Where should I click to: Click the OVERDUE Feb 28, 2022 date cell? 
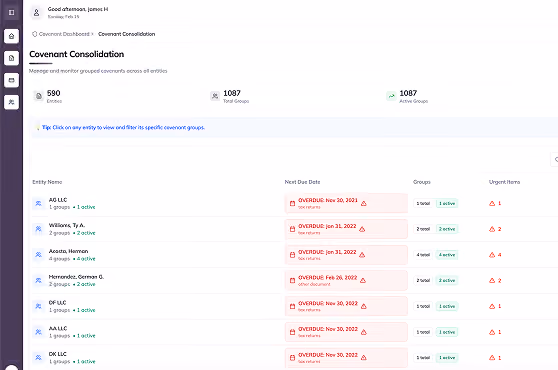tap(346, 280)
